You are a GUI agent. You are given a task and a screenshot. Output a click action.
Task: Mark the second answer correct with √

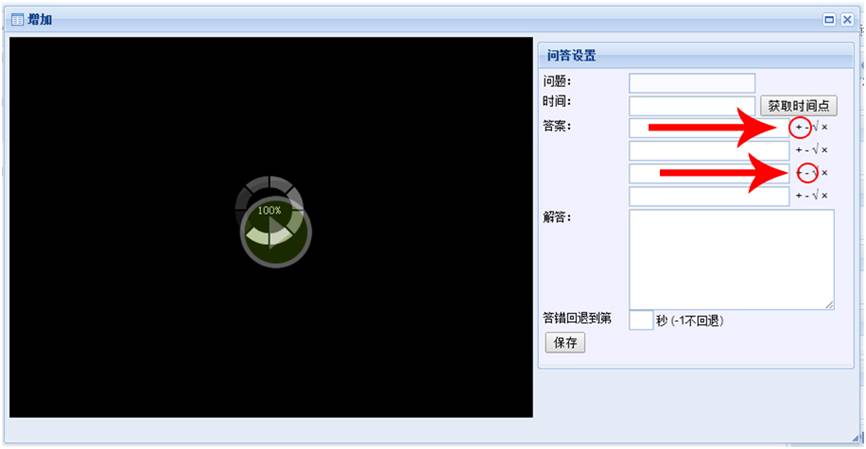(815, 150)
